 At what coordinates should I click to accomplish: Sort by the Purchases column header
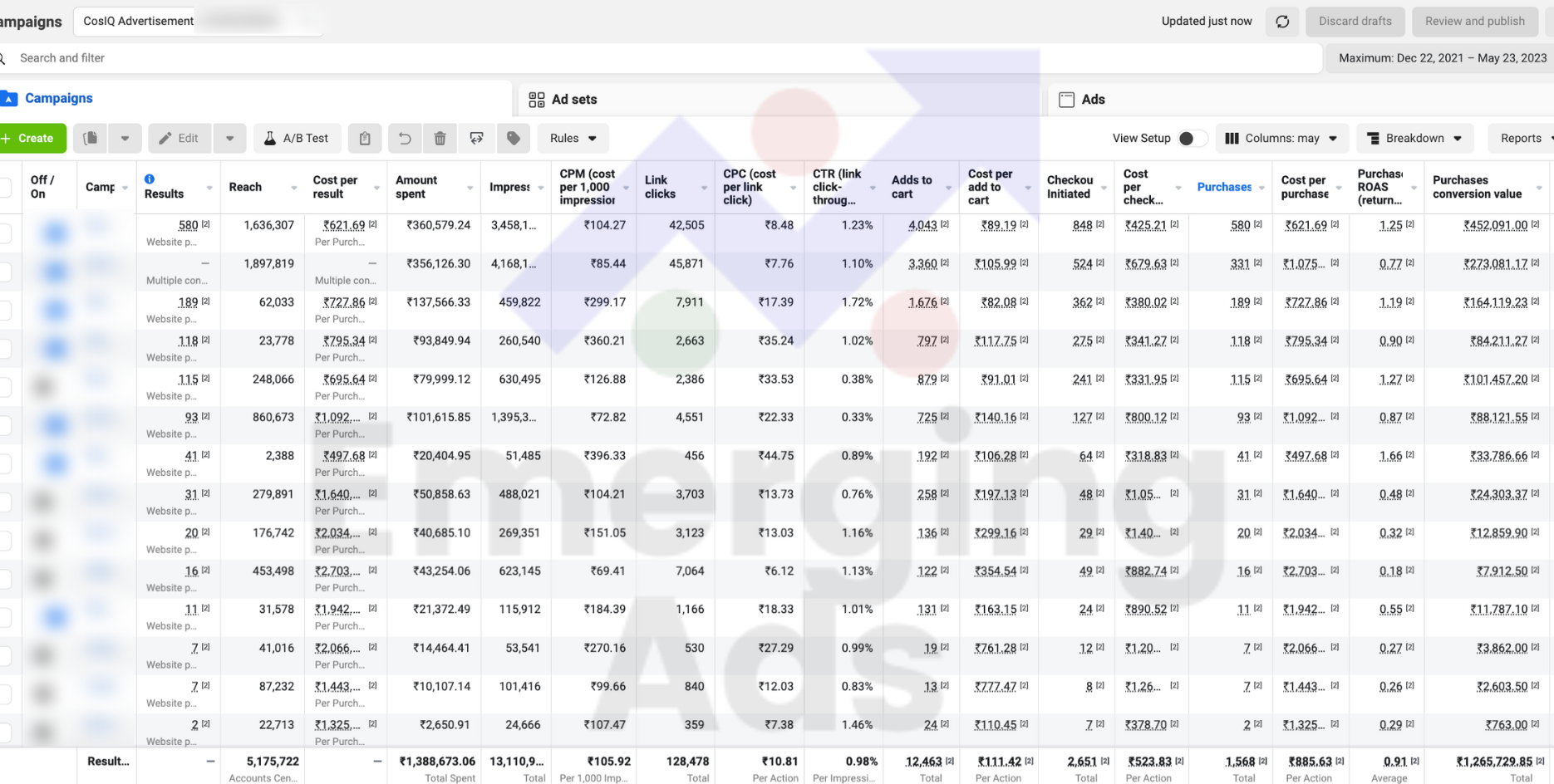point(1223,187)
